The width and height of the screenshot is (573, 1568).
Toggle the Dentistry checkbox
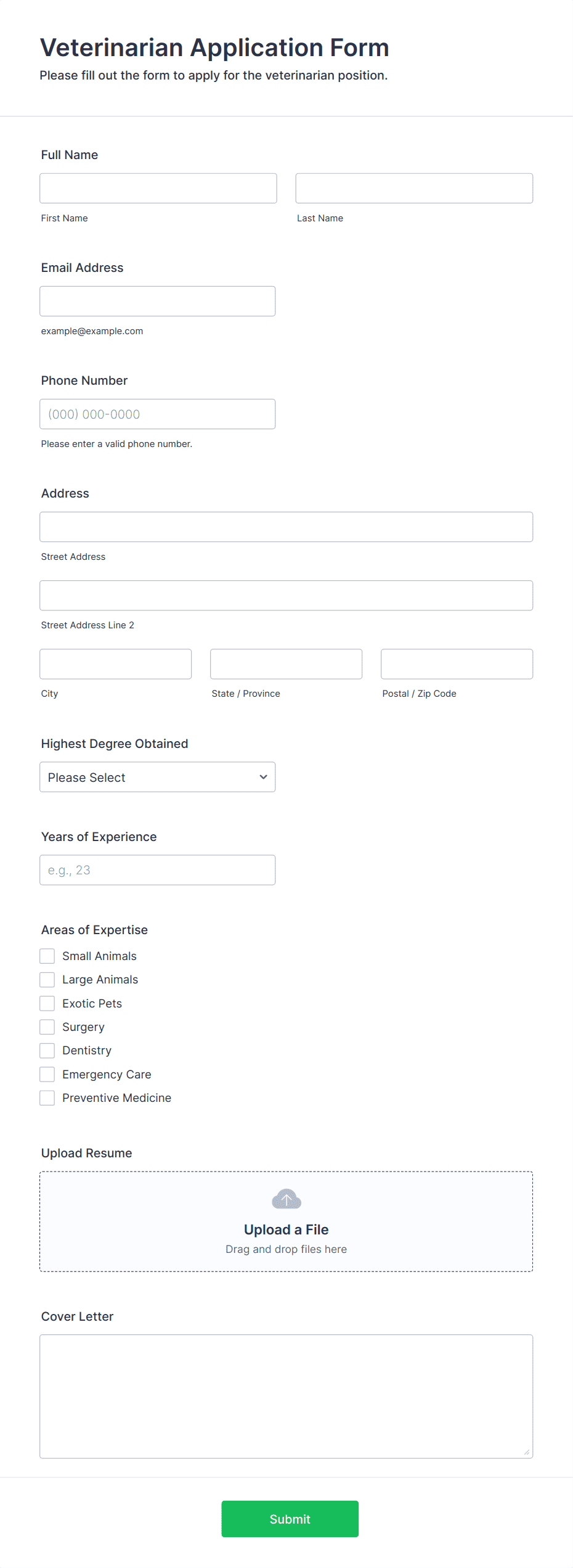[x=47, y=1051]
